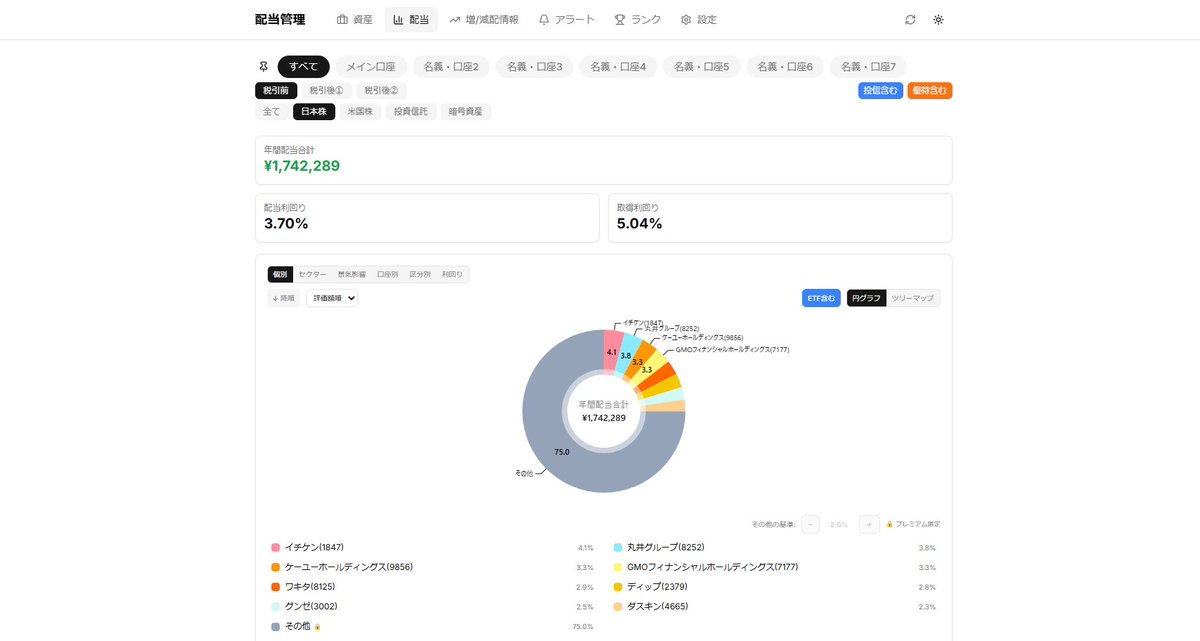1200x641 pixels.
Task: Open the 資産 assets page
Action: click(x=355, y=20)
